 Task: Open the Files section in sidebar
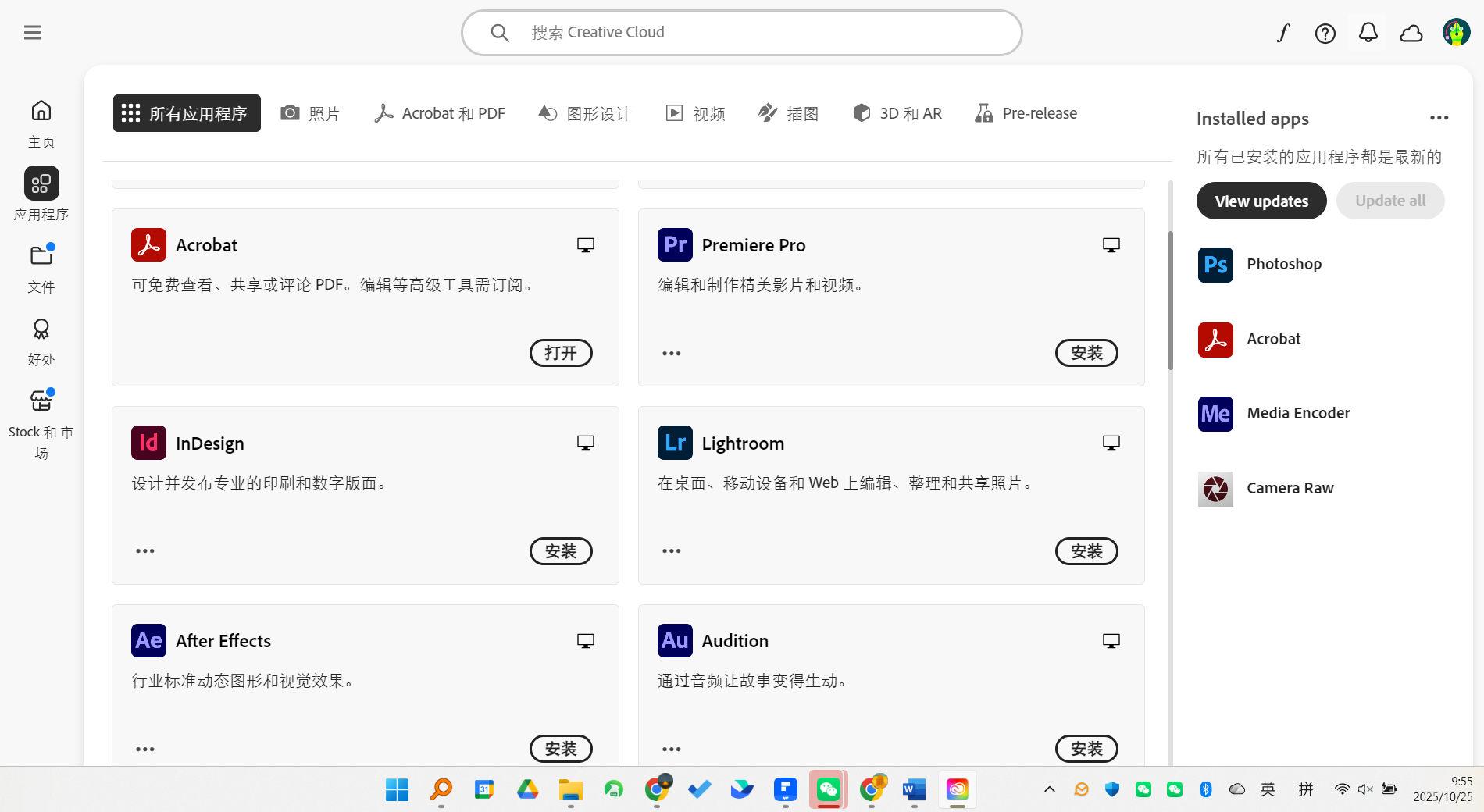[41, 267]
